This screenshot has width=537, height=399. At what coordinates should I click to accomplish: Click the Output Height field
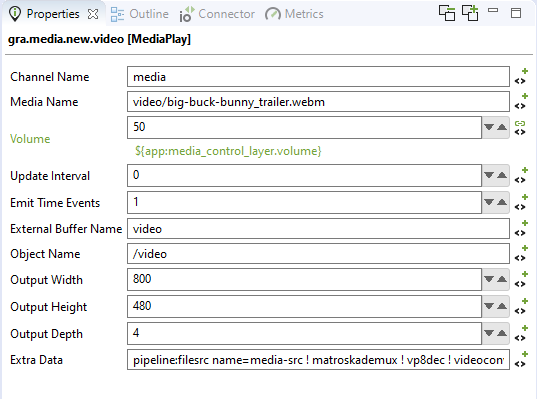pyautogui.click(x=304, y=307)
